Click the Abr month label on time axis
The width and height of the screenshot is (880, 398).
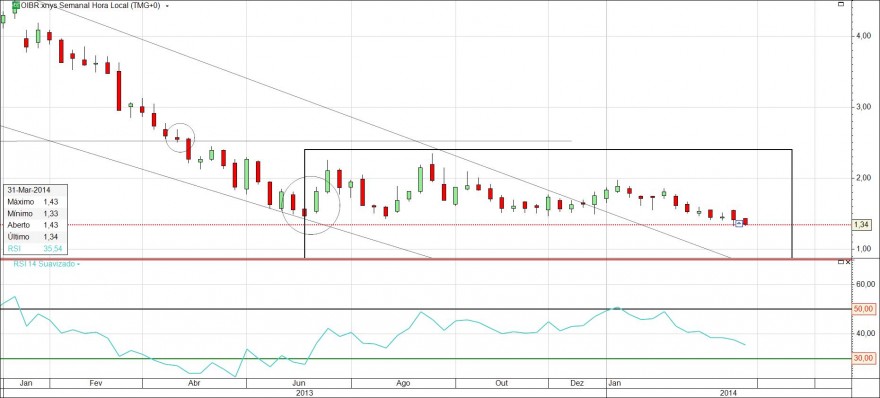point(194,383)
